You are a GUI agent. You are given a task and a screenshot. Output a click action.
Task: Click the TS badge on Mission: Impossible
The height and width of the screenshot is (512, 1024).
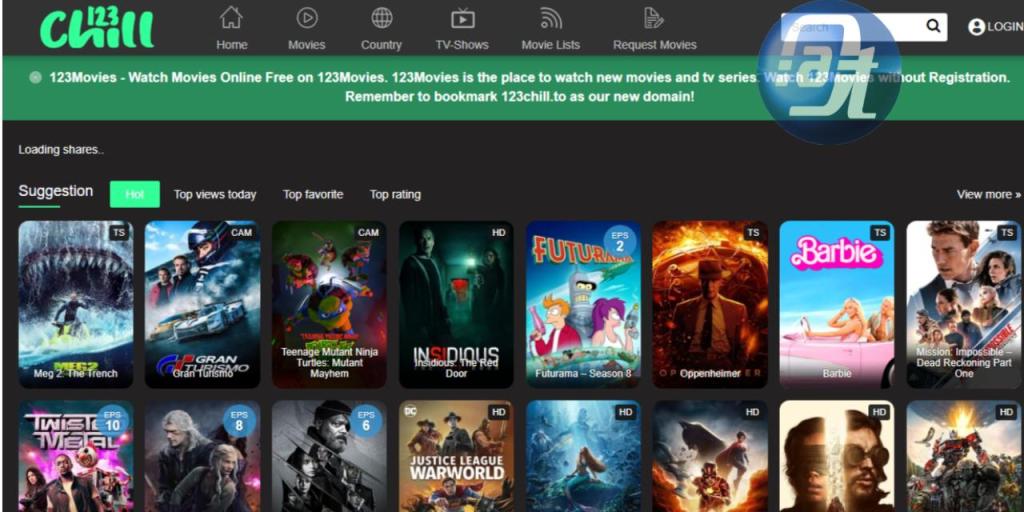[x=1007, y=232]
